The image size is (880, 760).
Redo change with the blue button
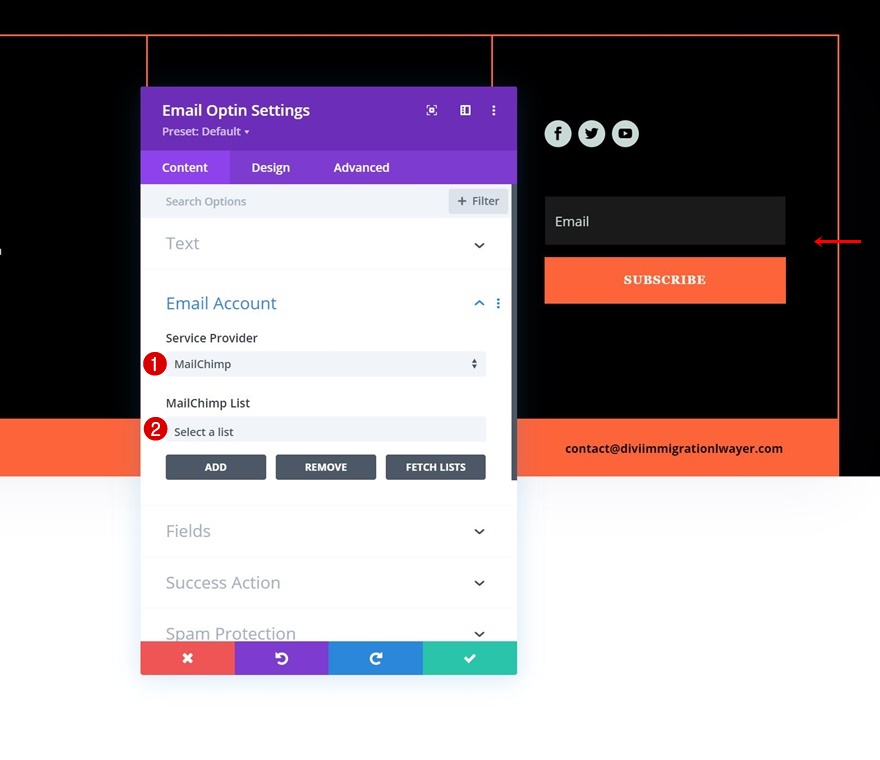point(375,658)
